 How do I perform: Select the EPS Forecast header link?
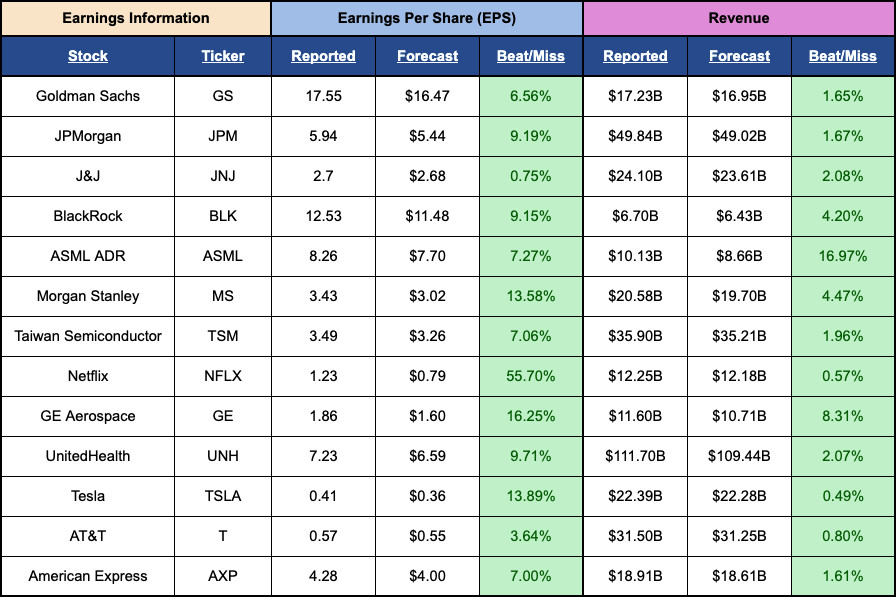[x=427, y=56]
